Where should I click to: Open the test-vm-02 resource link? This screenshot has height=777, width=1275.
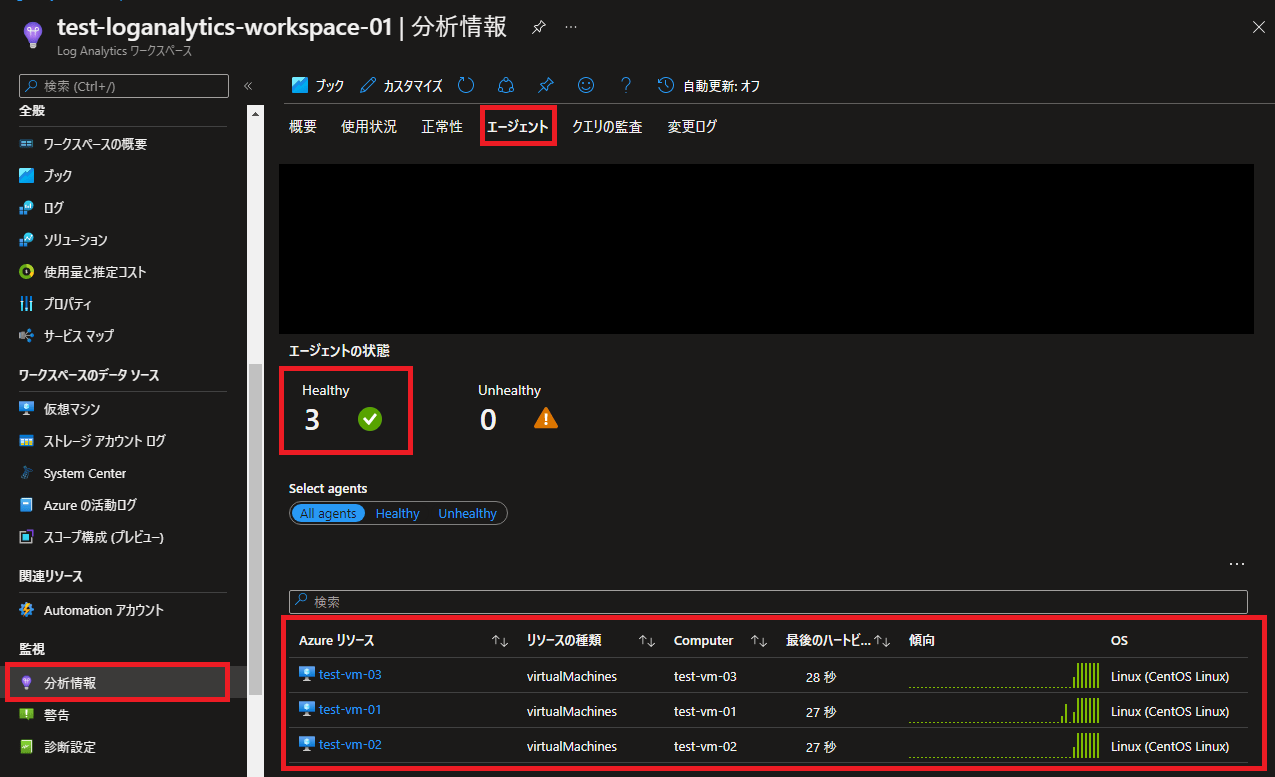[350, 745]
